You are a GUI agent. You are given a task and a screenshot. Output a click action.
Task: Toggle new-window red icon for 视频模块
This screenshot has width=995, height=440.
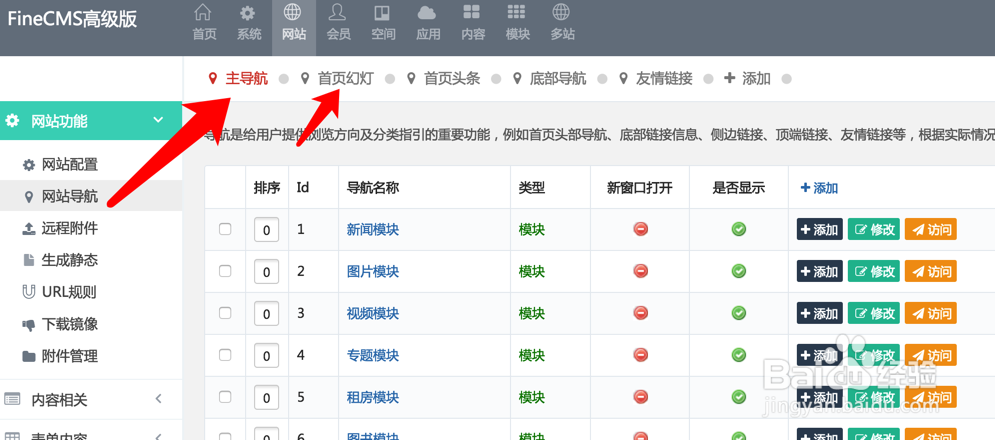click(640, 312)
